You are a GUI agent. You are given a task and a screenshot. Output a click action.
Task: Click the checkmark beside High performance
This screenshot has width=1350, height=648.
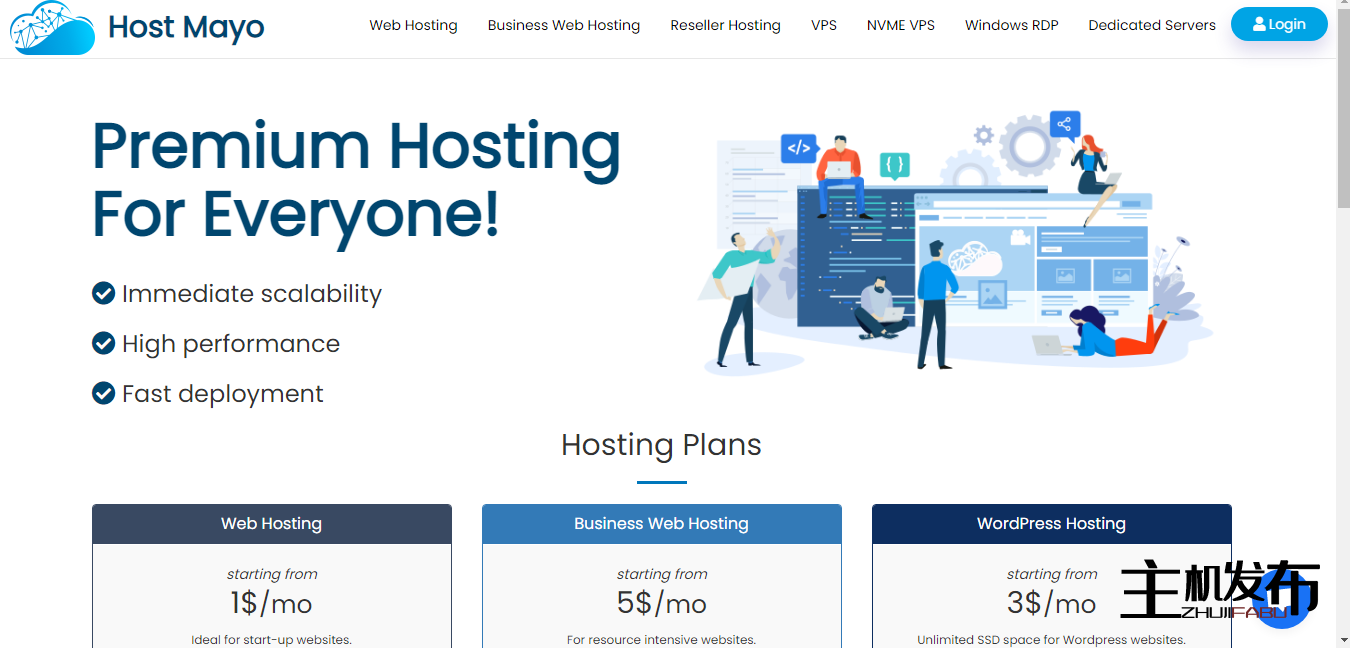(103, 343)
